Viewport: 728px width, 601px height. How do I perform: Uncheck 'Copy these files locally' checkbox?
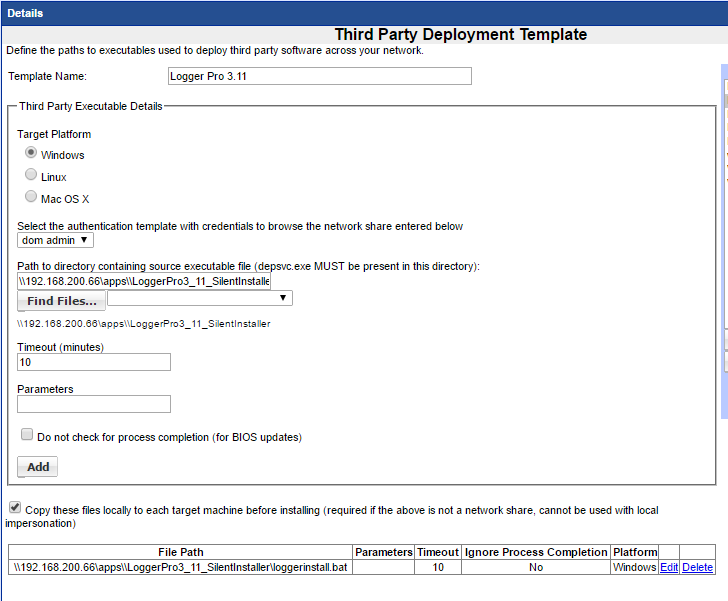click(x=14, y=508)
